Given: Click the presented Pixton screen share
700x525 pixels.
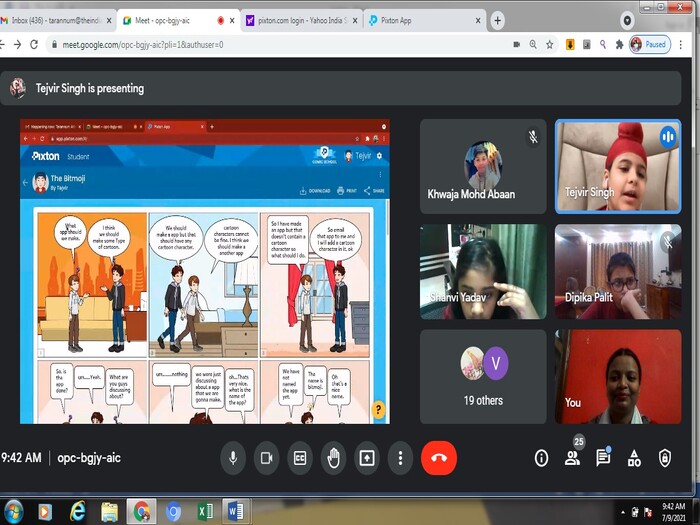Looking at the screenshot, I should tap(204, 271).
